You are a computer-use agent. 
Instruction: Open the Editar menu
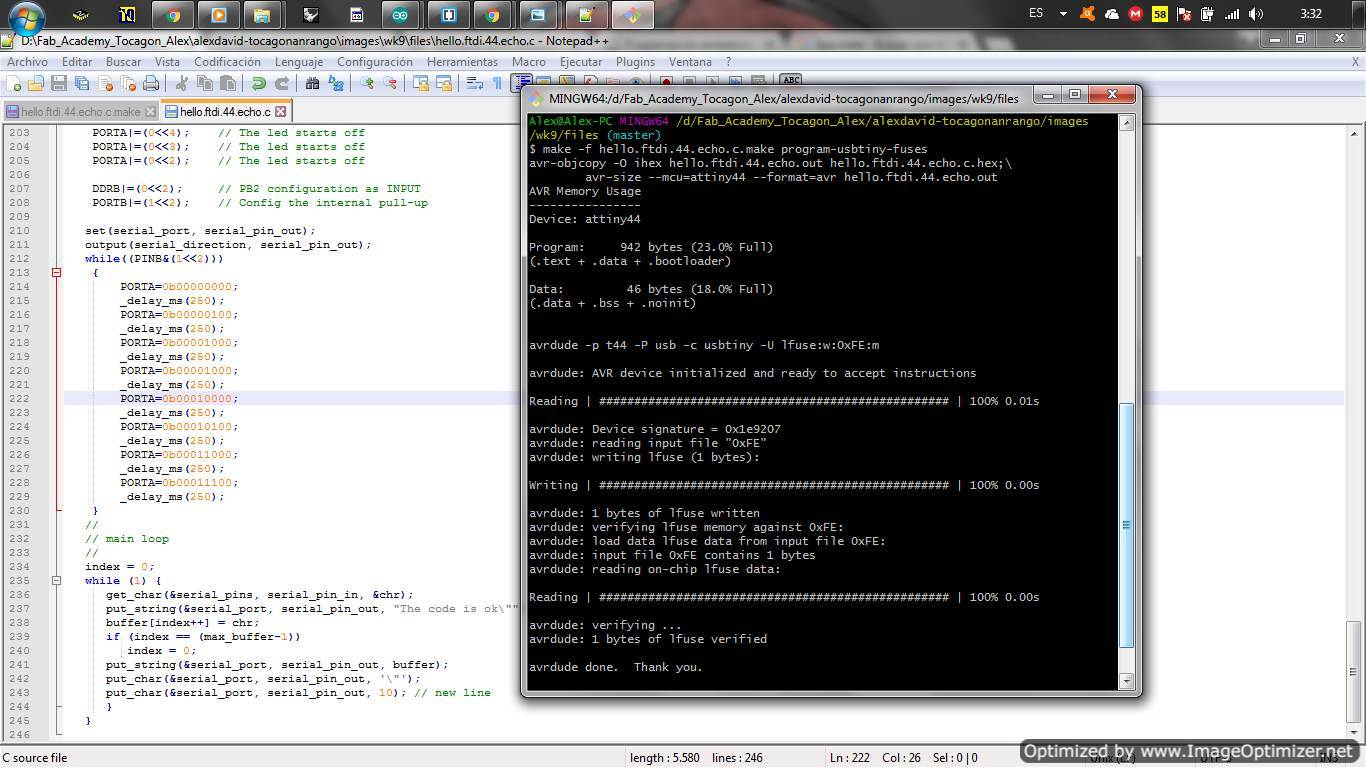[77, 62]
